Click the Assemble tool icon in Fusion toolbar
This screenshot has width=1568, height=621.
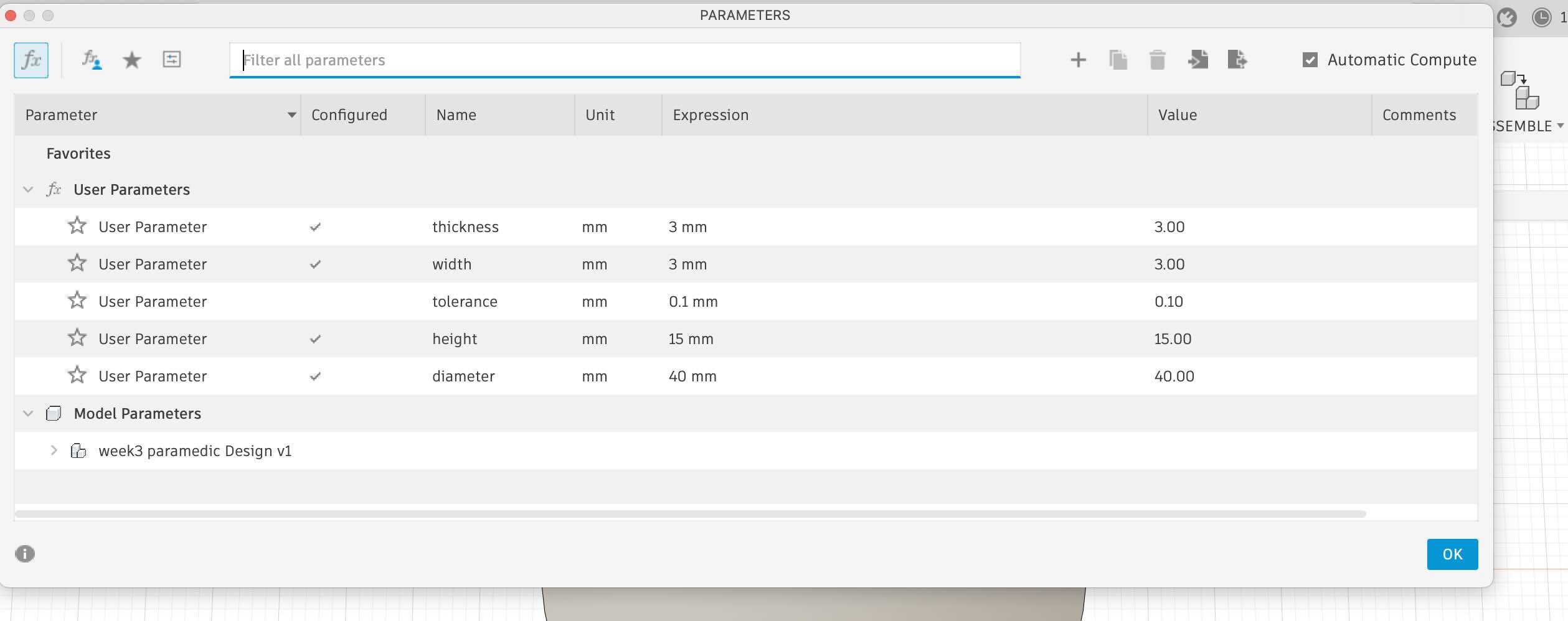pyautogui.click(x=1519, y=91)
